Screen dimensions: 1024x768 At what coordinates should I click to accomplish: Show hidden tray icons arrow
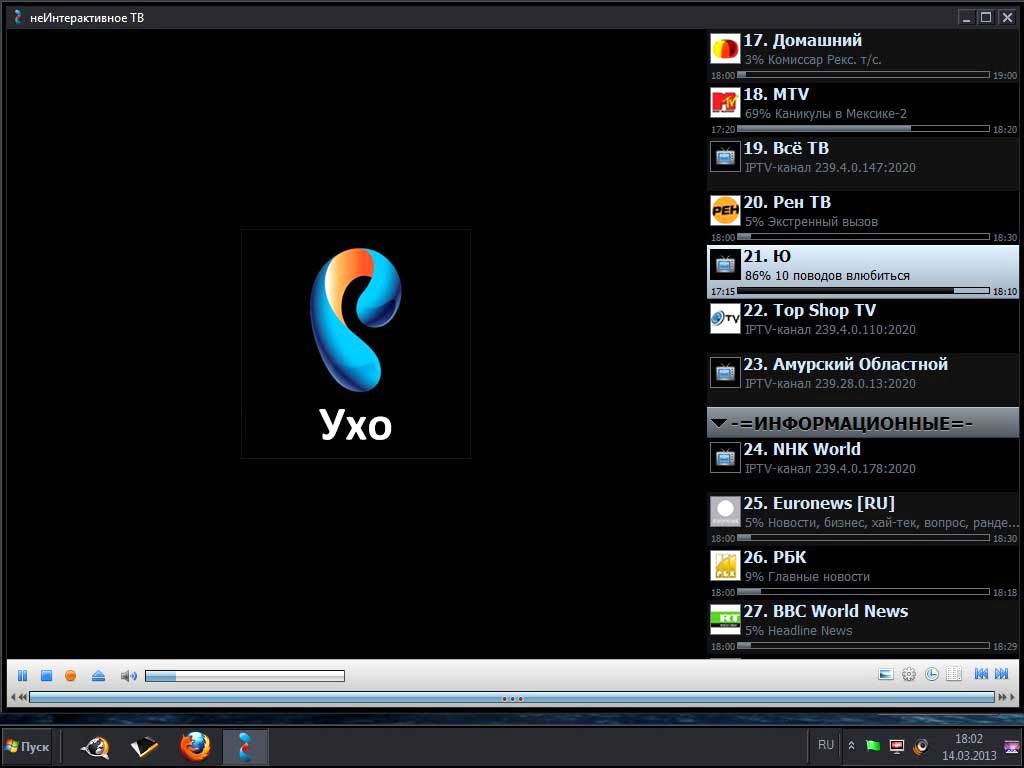pyautogui.click(x=851, y=745)
